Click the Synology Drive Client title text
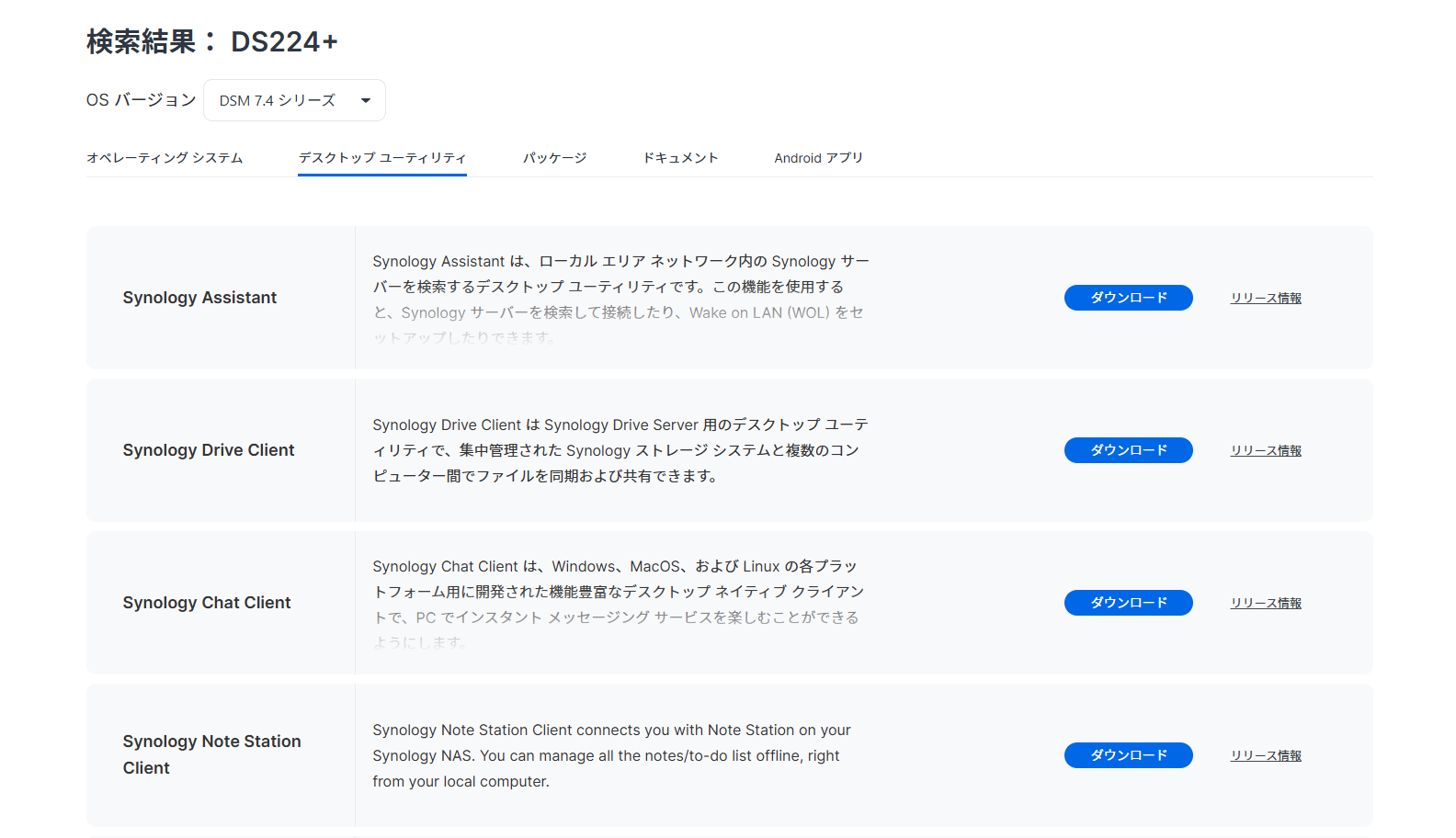 coord(209,450)
